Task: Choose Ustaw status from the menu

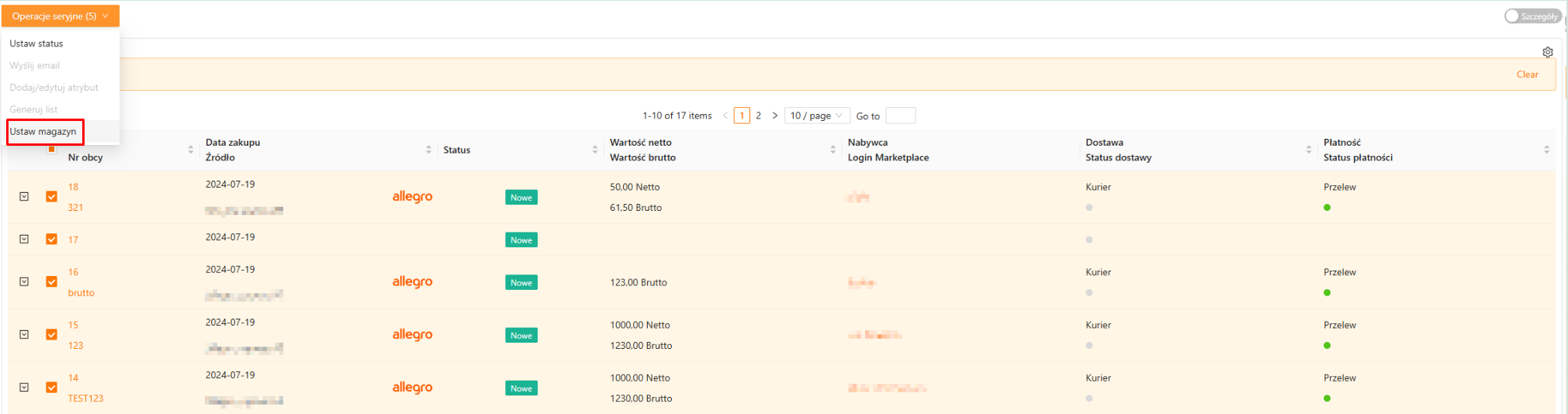Action: 36,44
